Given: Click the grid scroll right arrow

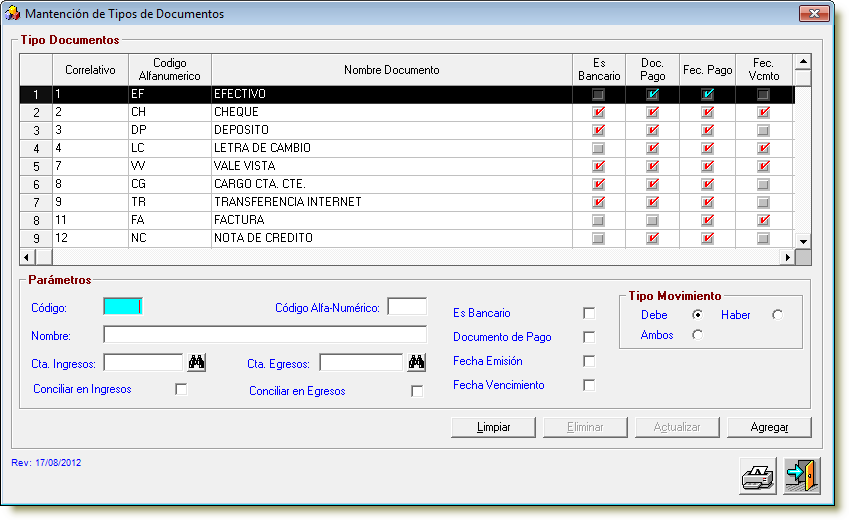Looking at the screenshot, I should 788,257.
